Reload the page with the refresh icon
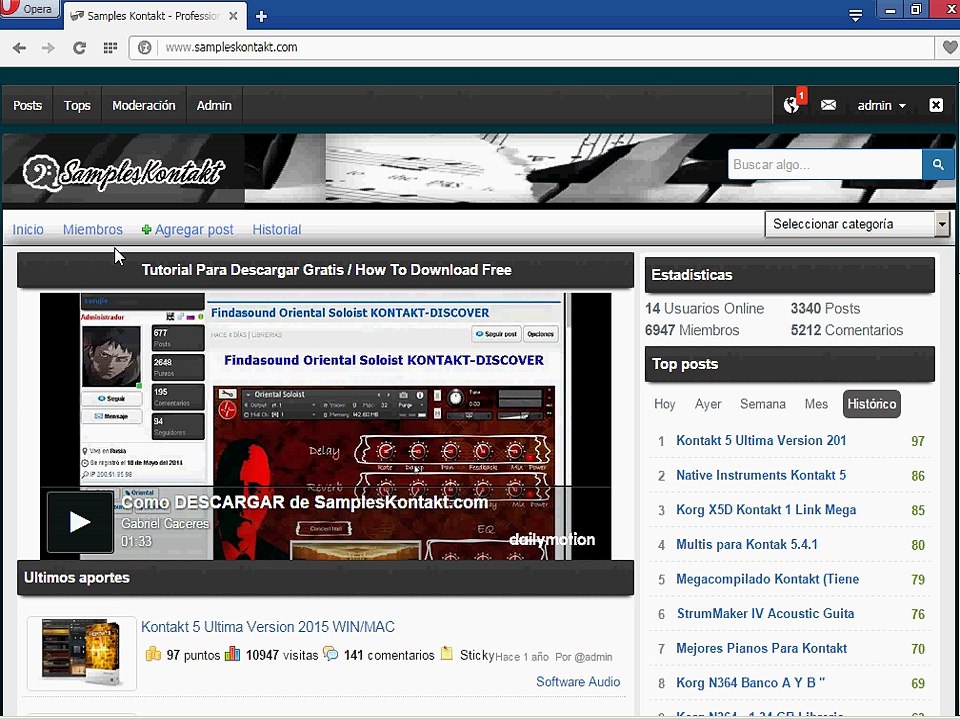Image resolution: width=960 pixels, height=720 pixels. [79, 48]
